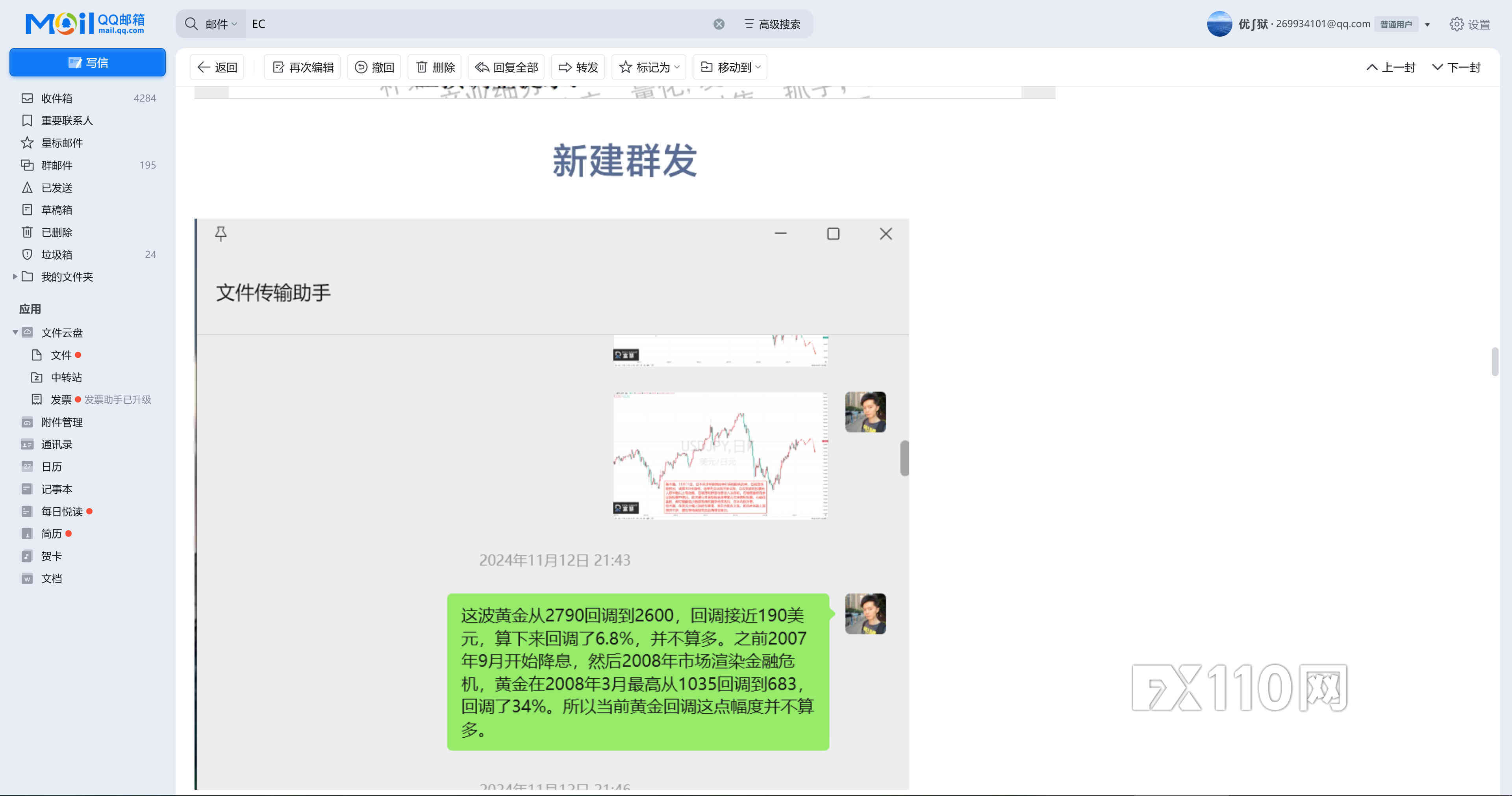The height and width of the screenshot is (796, 1512).
Task: Click the chat screenshot scrollbar thumb
Action: coord(904,458)
